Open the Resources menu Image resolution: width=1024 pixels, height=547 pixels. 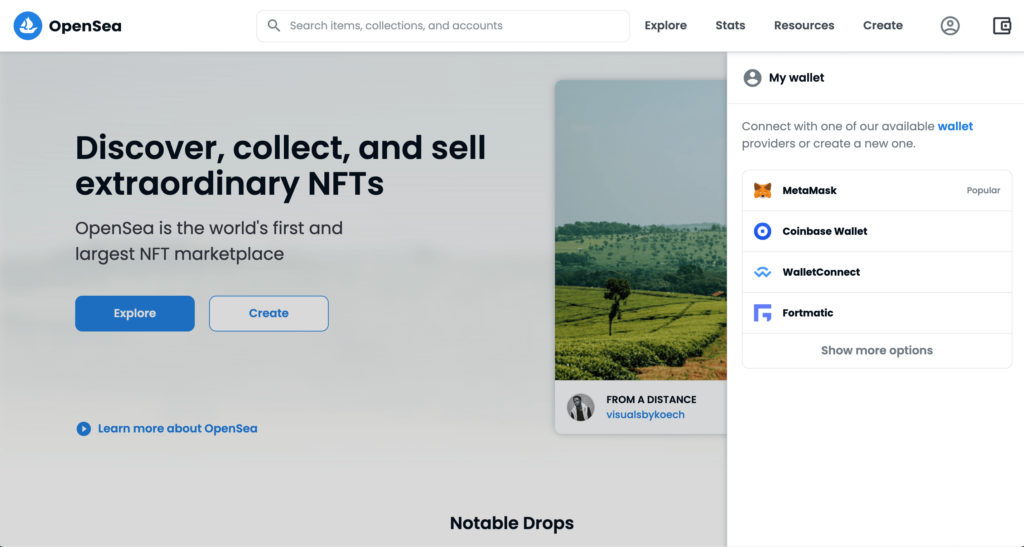pyautogui.click(x=804, y=25)
